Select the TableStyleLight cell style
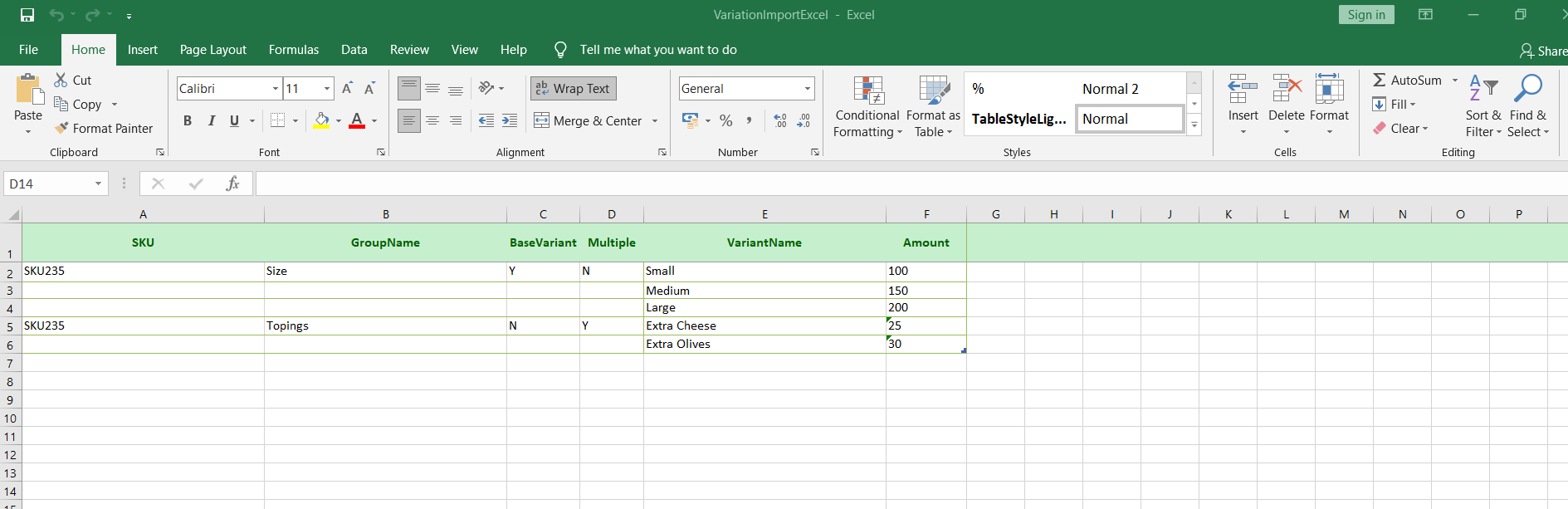The image size is (1568, 509). pyautogui.click(x=1019, y=119)
